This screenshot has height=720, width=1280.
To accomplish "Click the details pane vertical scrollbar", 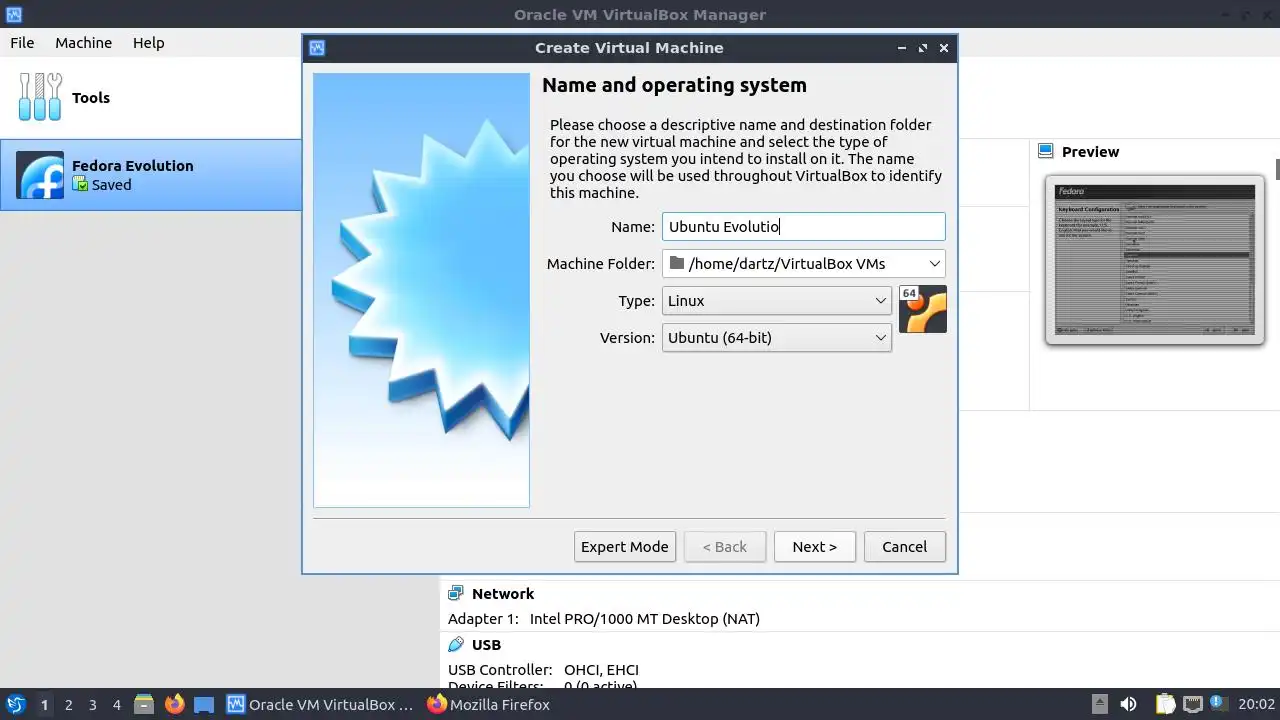I will click(1276, 168).
